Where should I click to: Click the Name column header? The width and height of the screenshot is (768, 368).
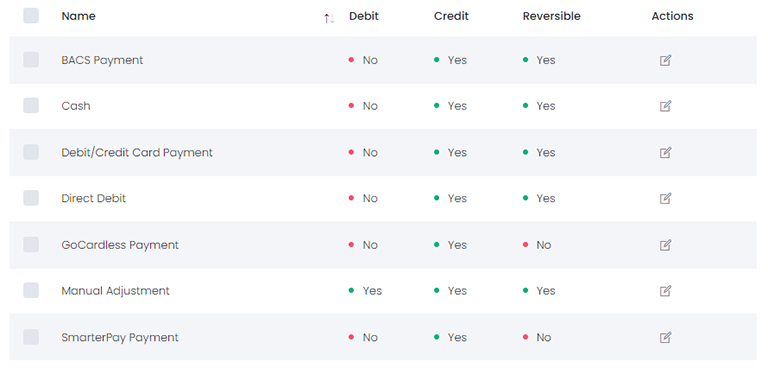click(x=78, y=16)
